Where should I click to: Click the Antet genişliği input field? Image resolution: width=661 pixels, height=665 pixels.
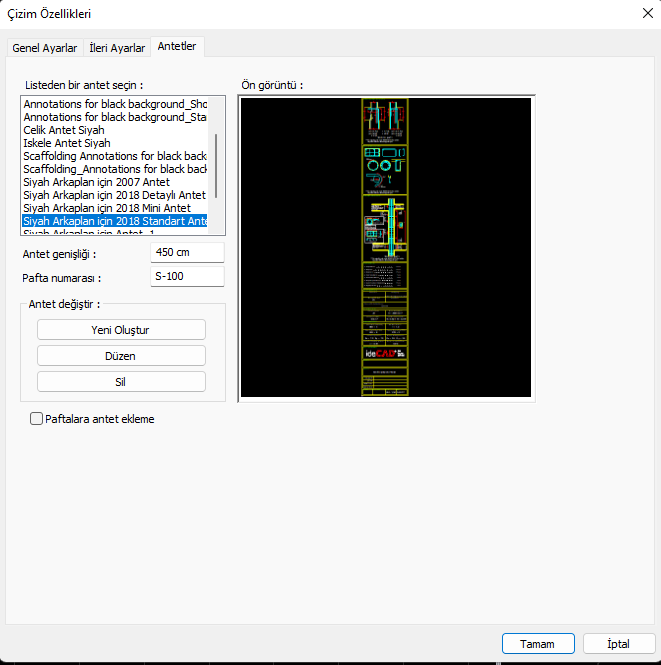coord(187,253)
